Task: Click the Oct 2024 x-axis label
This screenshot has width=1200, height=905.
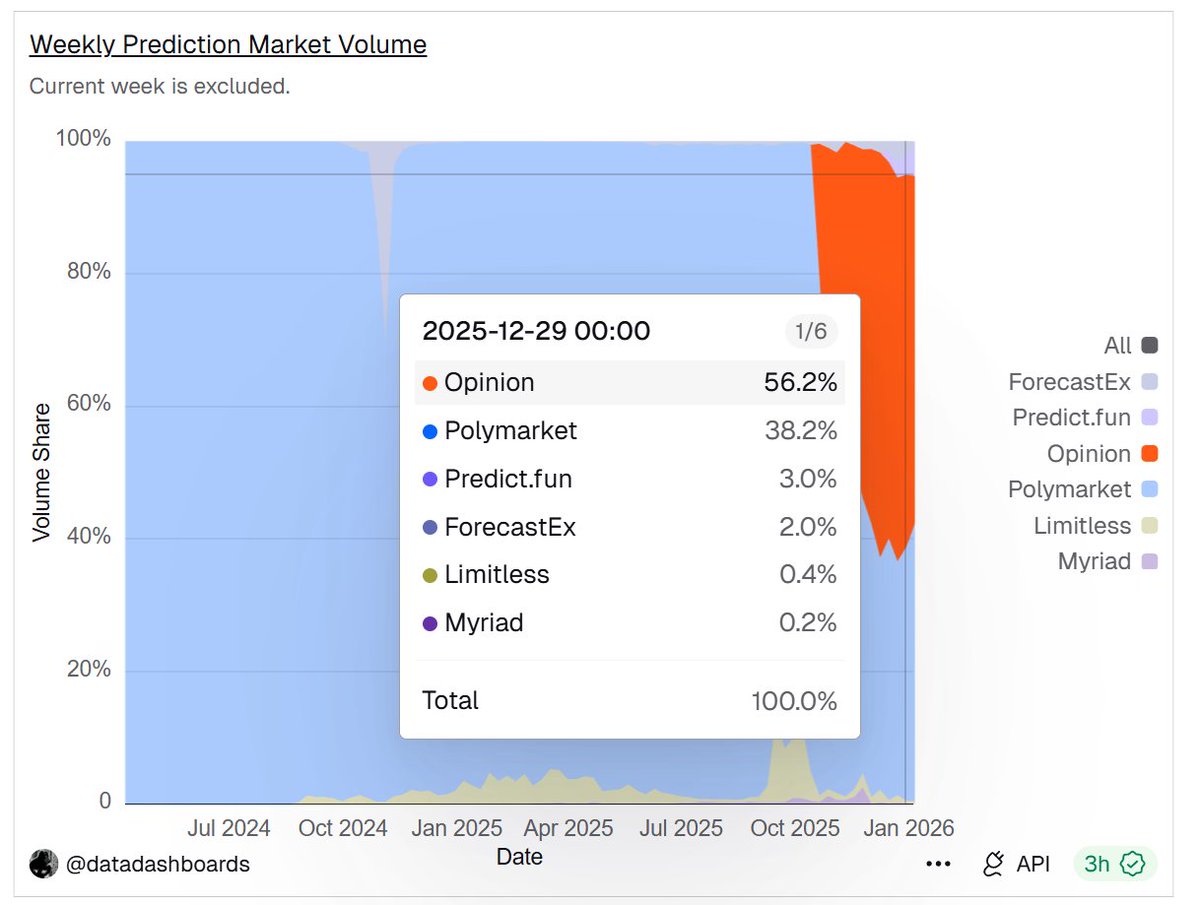Action: pos(343,828)
